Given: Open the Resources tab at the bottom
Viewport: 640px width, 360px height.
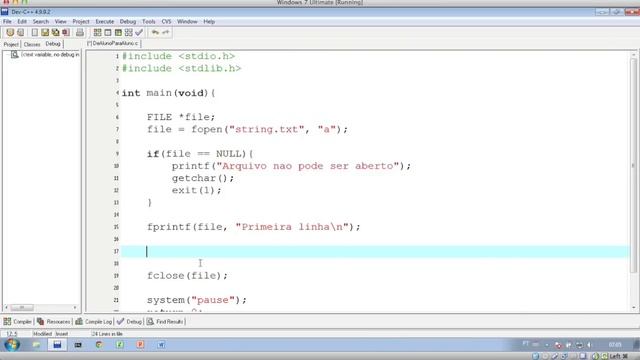Looking at the screenshot, I should click(x=53, y=322).
